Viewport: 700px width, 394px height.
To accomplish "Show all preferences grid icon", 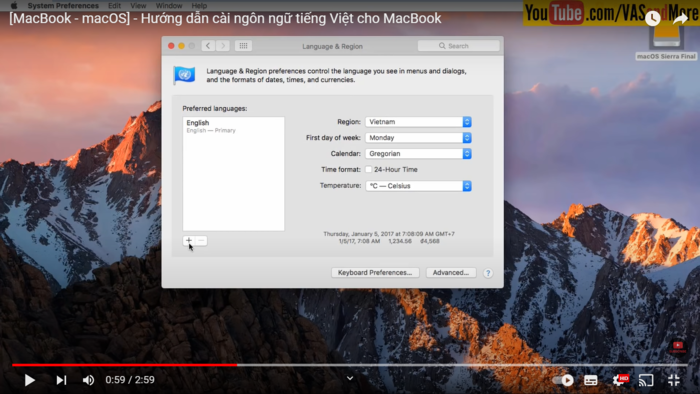I will coord(243,46).
